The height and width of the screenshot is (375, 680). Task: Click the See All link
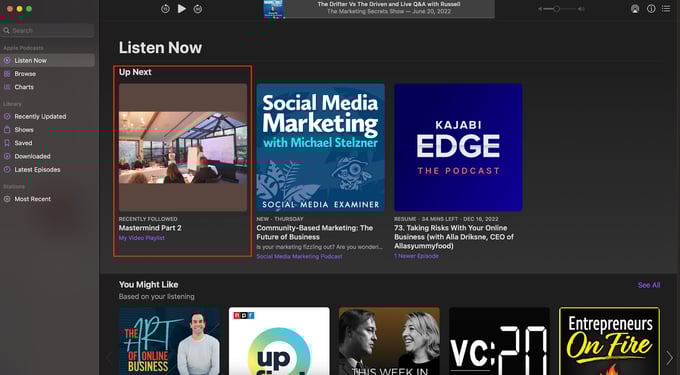649,285
